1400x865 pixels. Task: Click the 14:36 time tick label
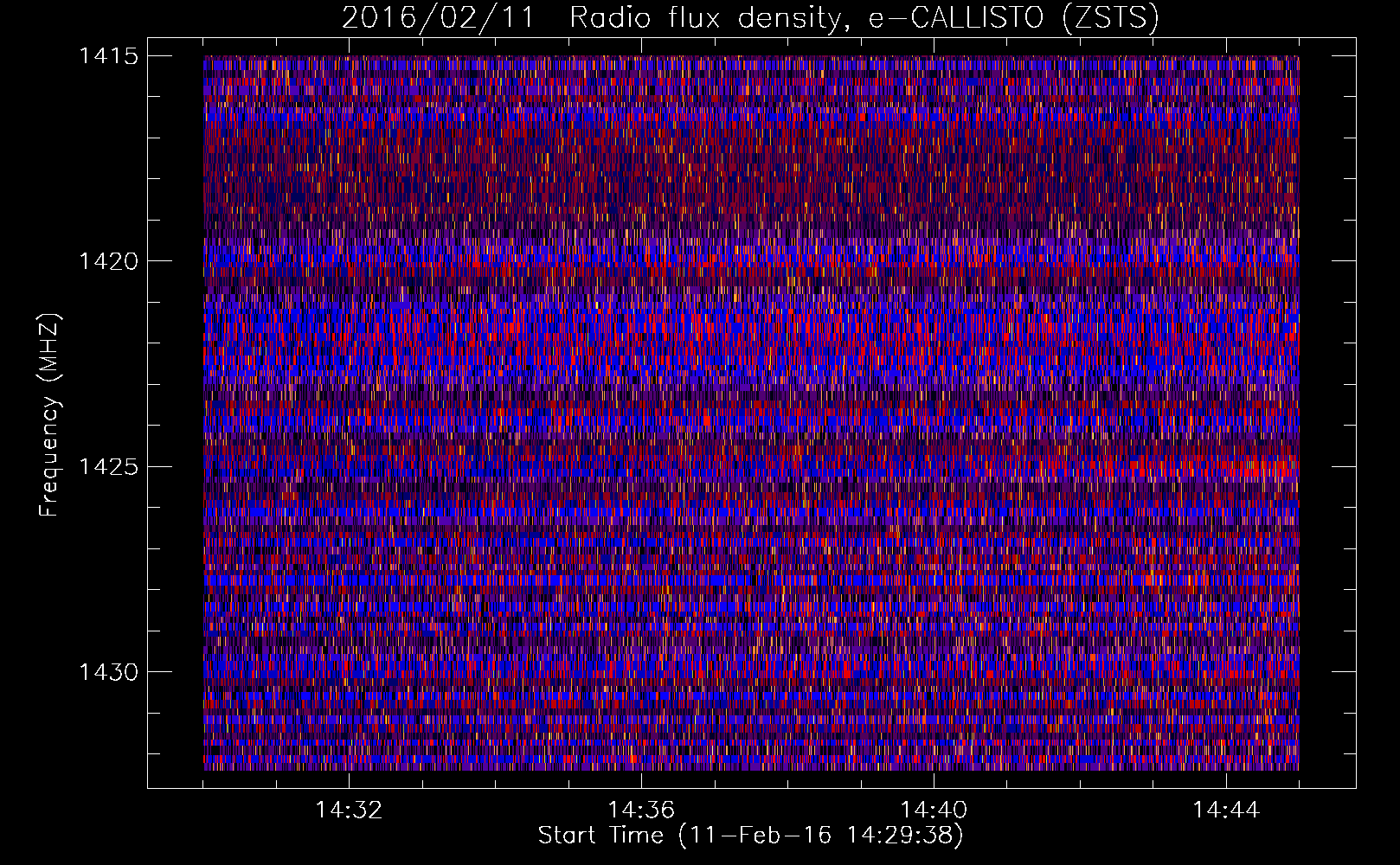pyautogui.click(x=641, y=811)
